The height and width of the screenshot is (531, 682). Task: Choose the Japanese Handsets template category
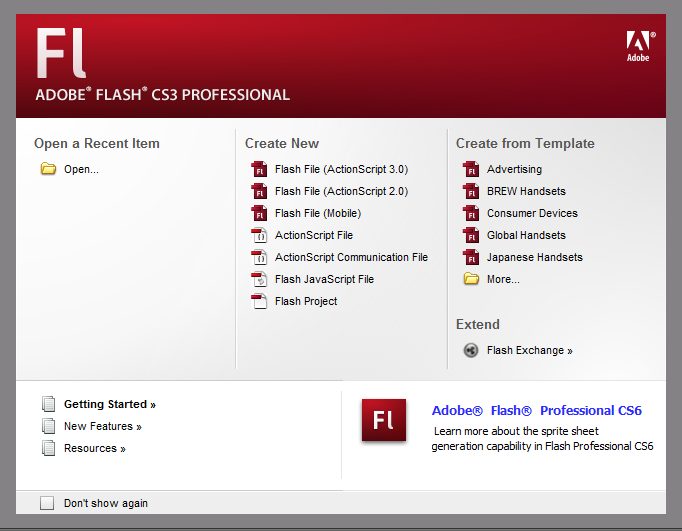click(x=535, y=257)
